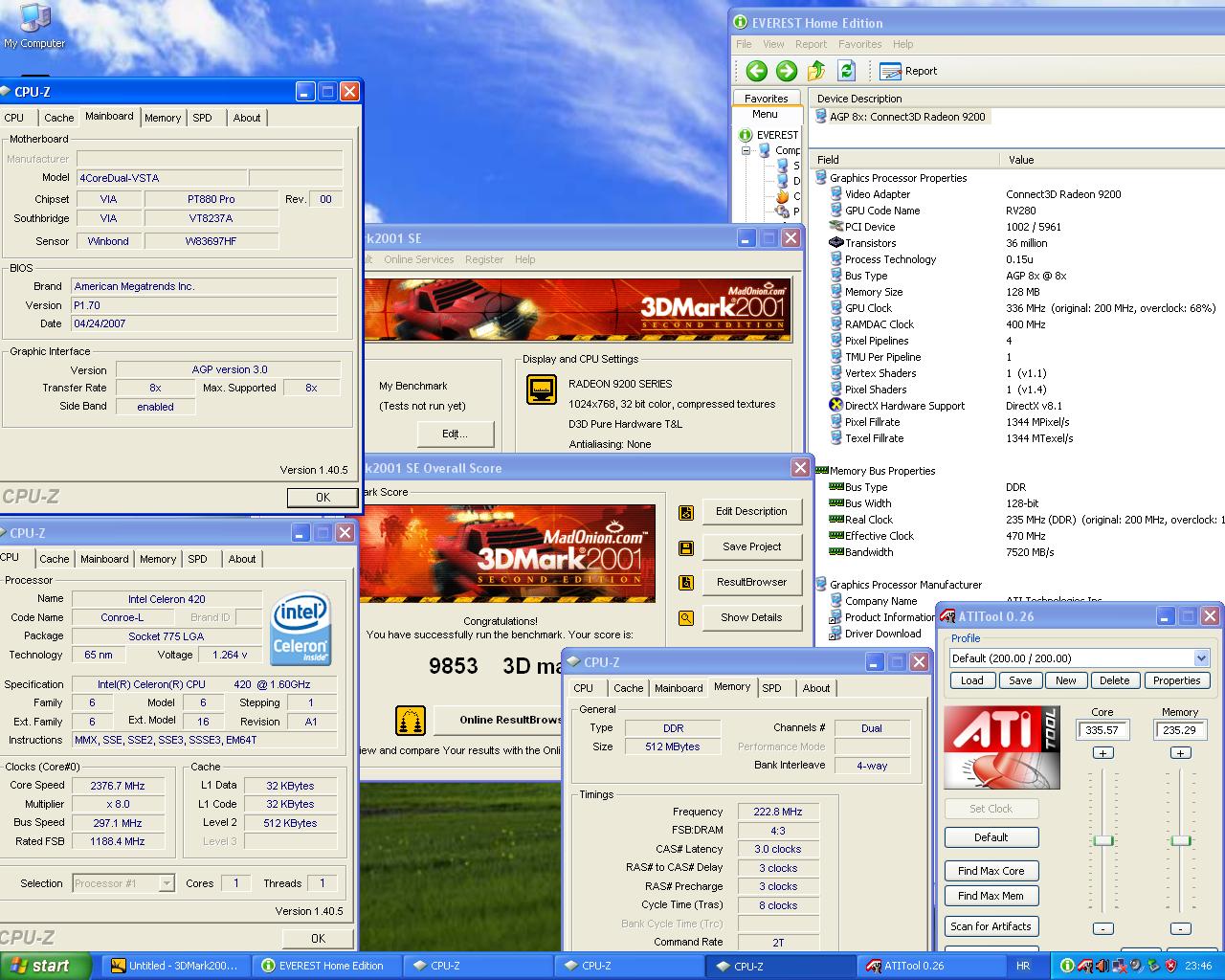The height and width of the screenshot is (980, 1225).
Task: Click the ResultBrowser icon in 3DMark
Action: coord(686,583)
